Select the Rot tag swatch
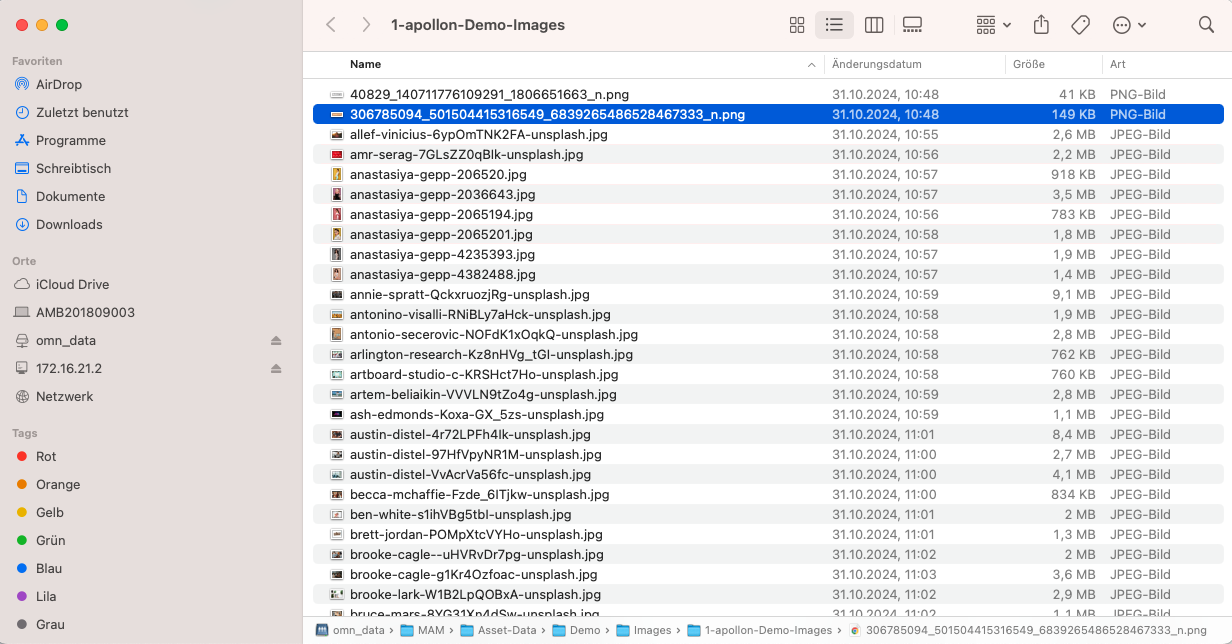 pos(22,454)
